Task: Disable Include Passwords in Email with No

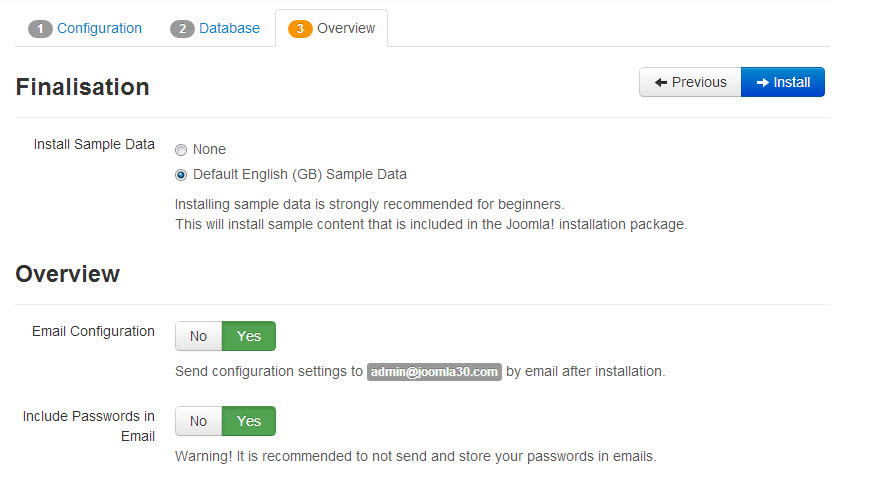Action: click(x=198, y=421)
